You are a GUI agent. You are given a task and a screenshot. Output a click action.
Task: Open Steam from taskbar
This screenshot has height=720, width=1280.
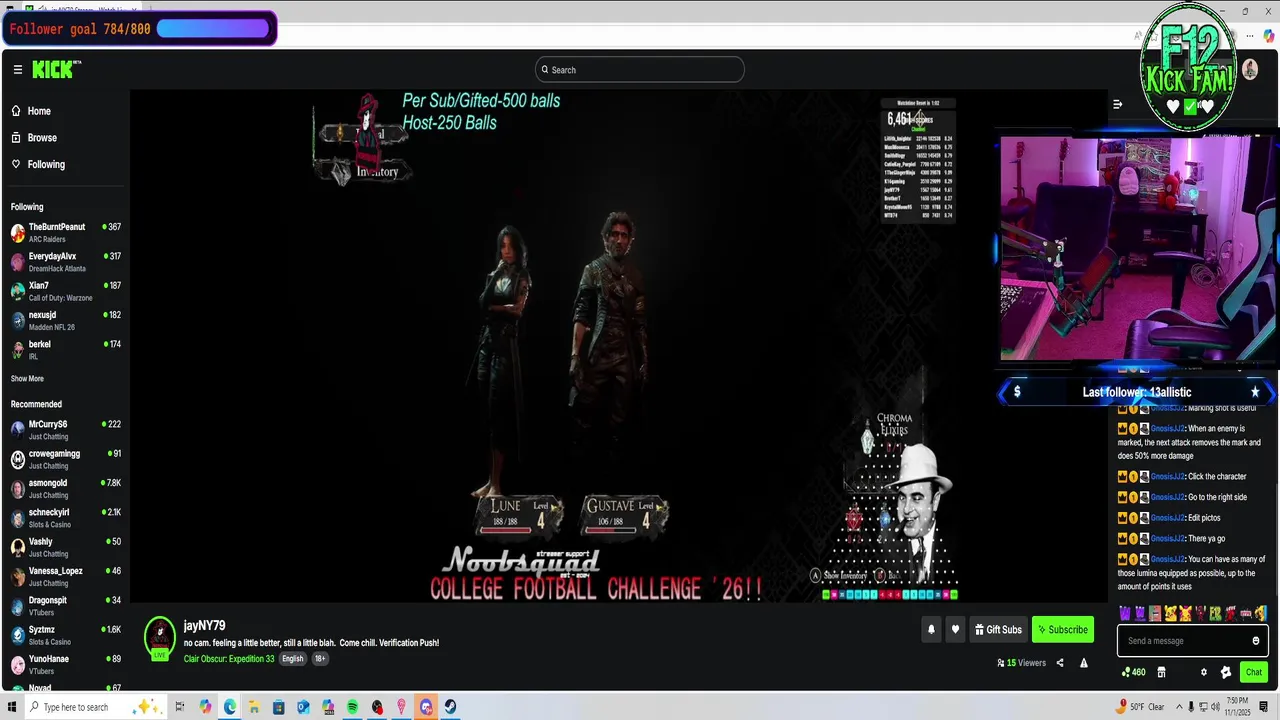[x=451, y=707]
